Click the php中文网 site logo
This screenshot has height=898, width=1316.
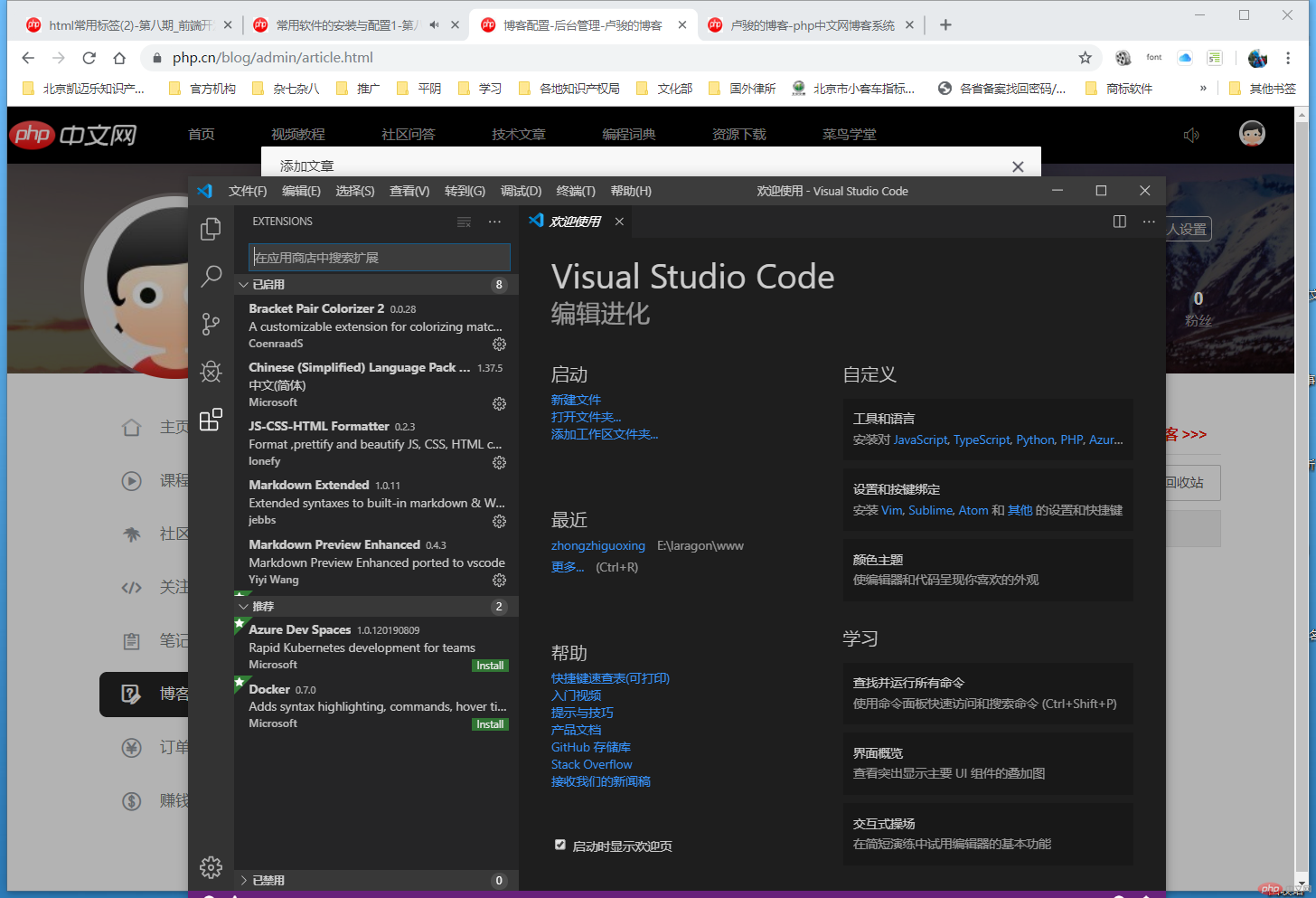coord(74,135)
